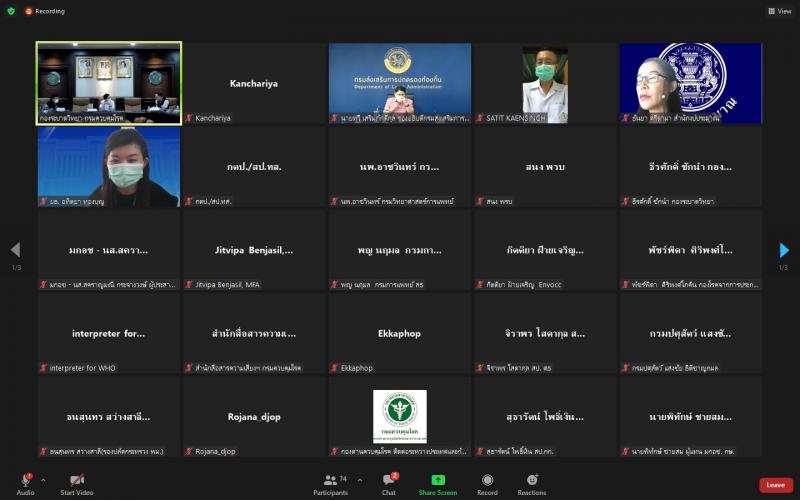Click the 'interpreter for WHO' name label
The height and width of the screenshot is (500, 800).
[x=83, y=368]
